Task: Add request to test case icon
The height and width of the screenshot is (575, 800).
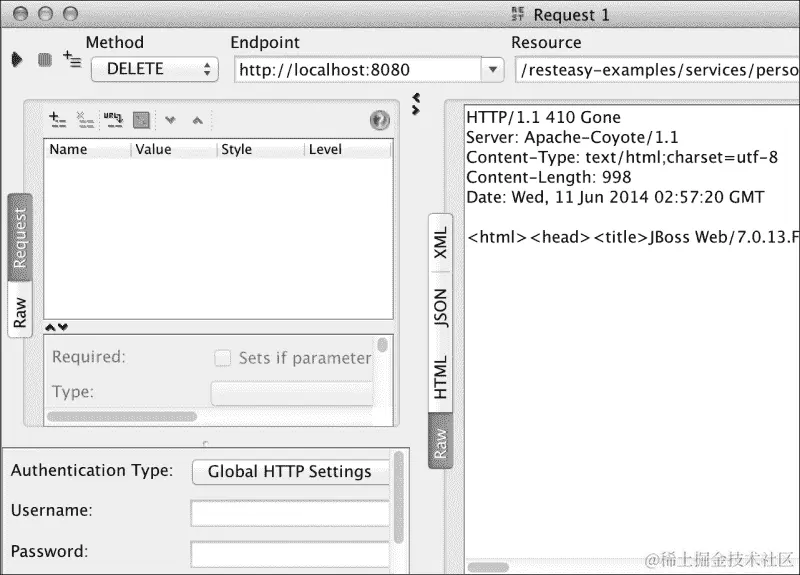Action: click(72, 59)
